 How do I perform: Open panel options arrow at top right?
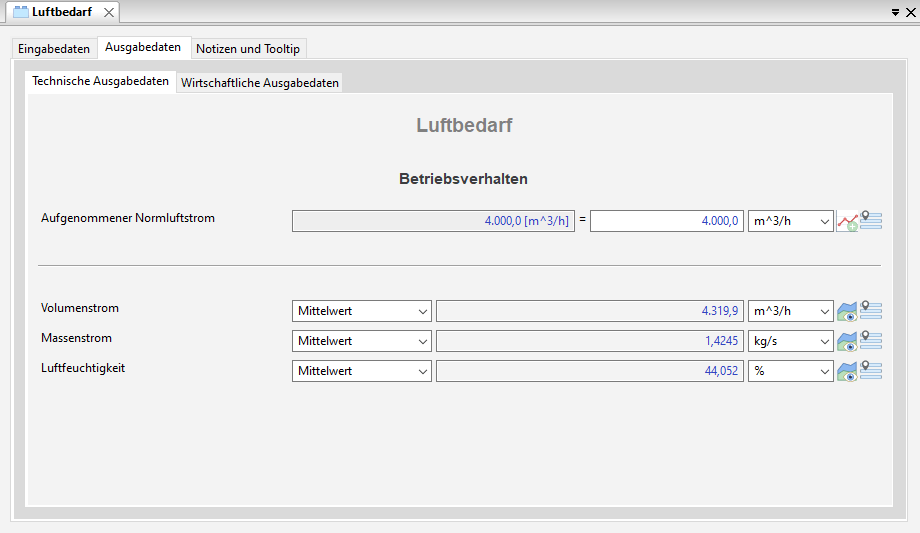(x=895, y=12)
